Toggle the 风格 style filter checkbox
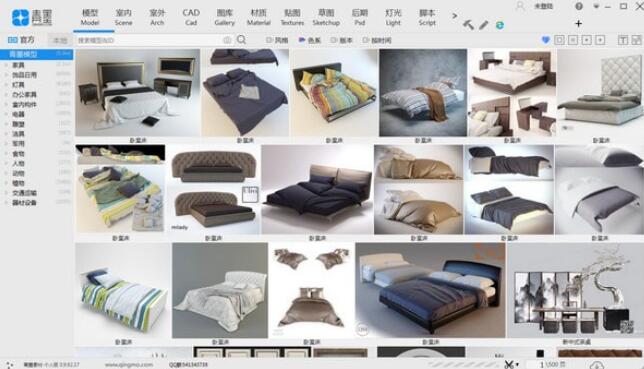The width and height of the screenshot is (644, 369). 269,40
